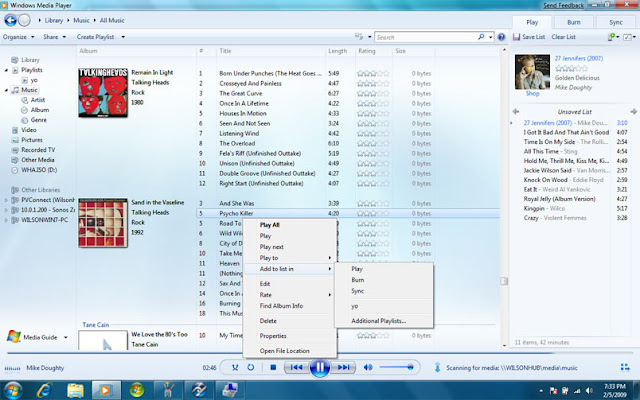Toggle shuffle playback
640x400 pixels.
235,367
